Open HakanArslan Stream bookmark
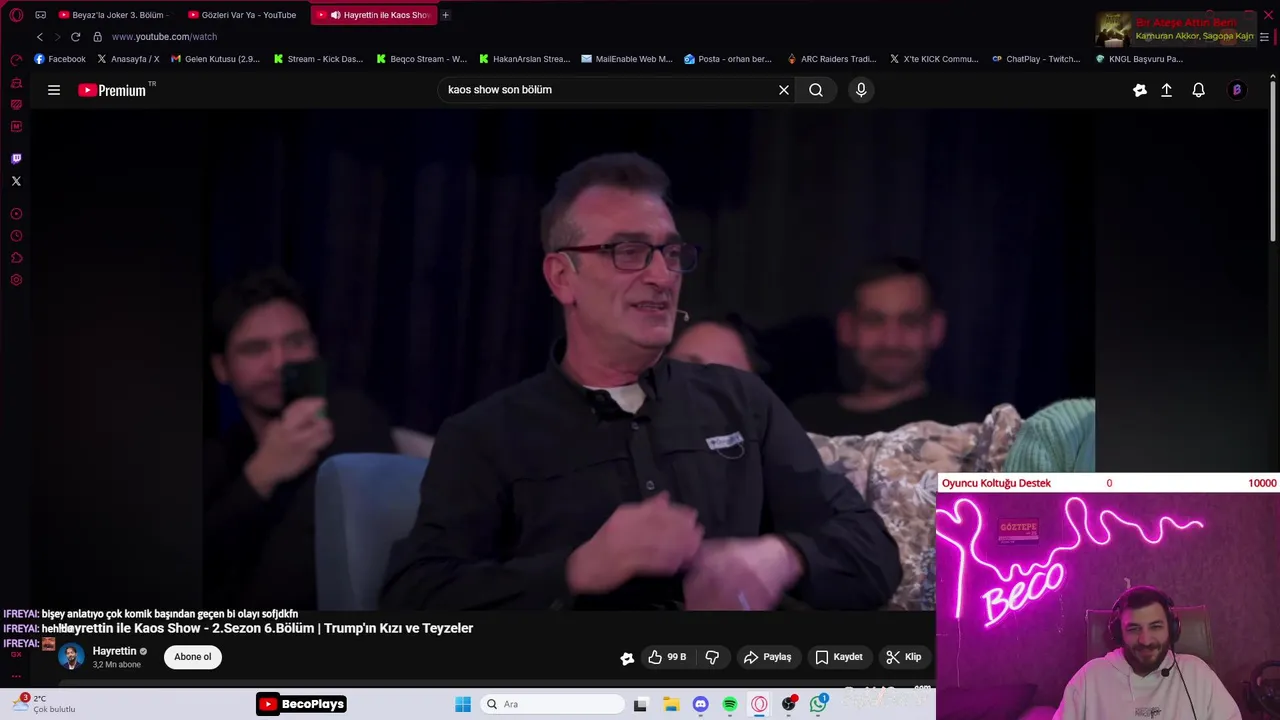This screenshot has height=720, width=1280. point(524,59)
